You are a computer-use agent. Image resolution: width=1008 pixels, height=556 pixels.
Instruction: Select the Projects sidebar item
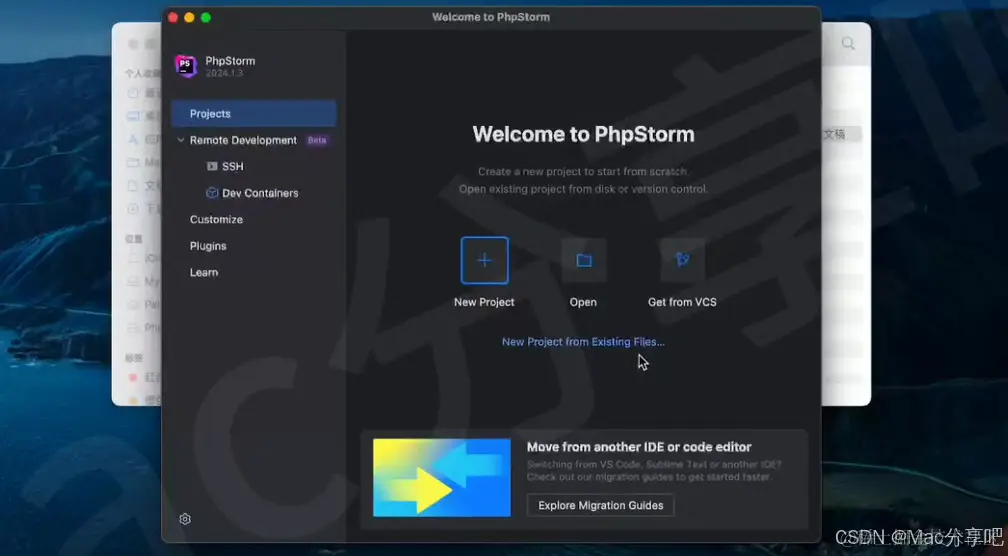click(254, 114)
